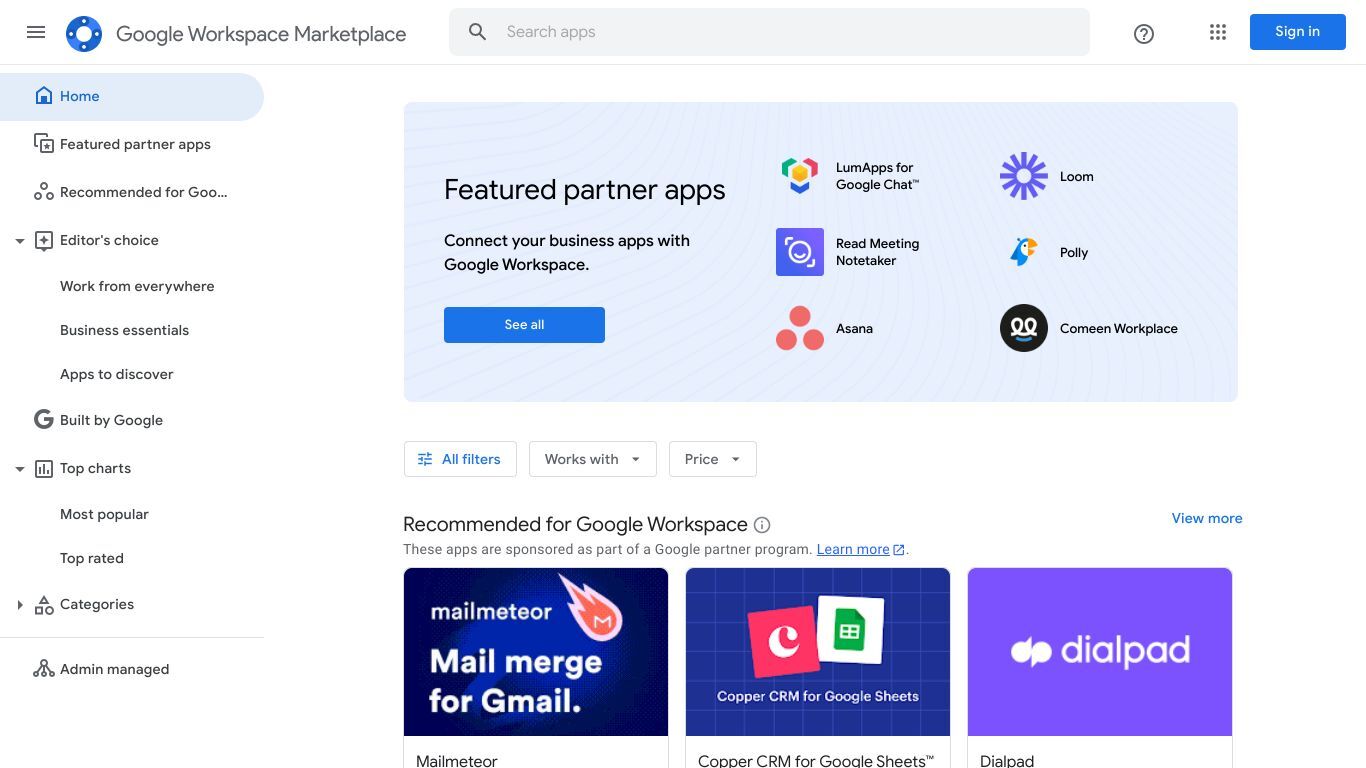Open the Google apps grid
Image resolution: width=1366 pixels, height=768 pixels.
1218,32
